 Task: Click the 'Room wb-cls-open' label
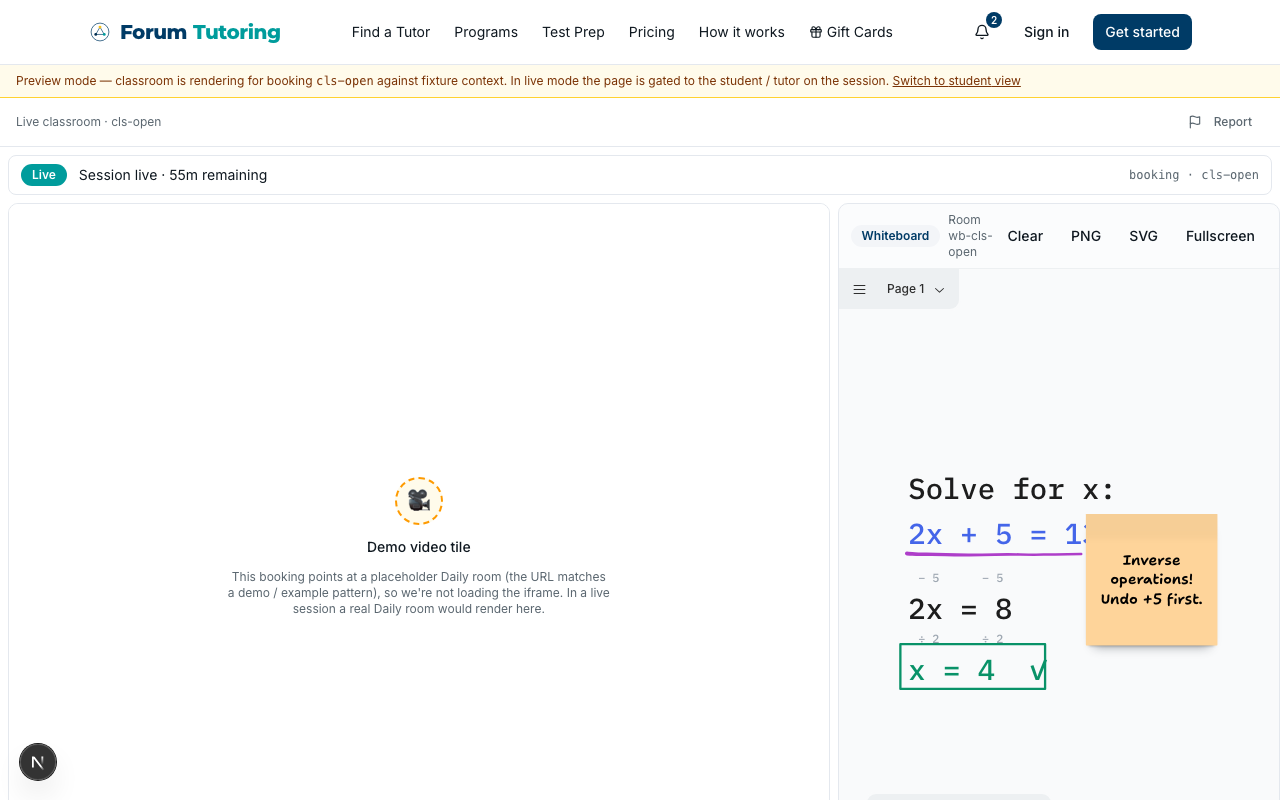[970, 236]
